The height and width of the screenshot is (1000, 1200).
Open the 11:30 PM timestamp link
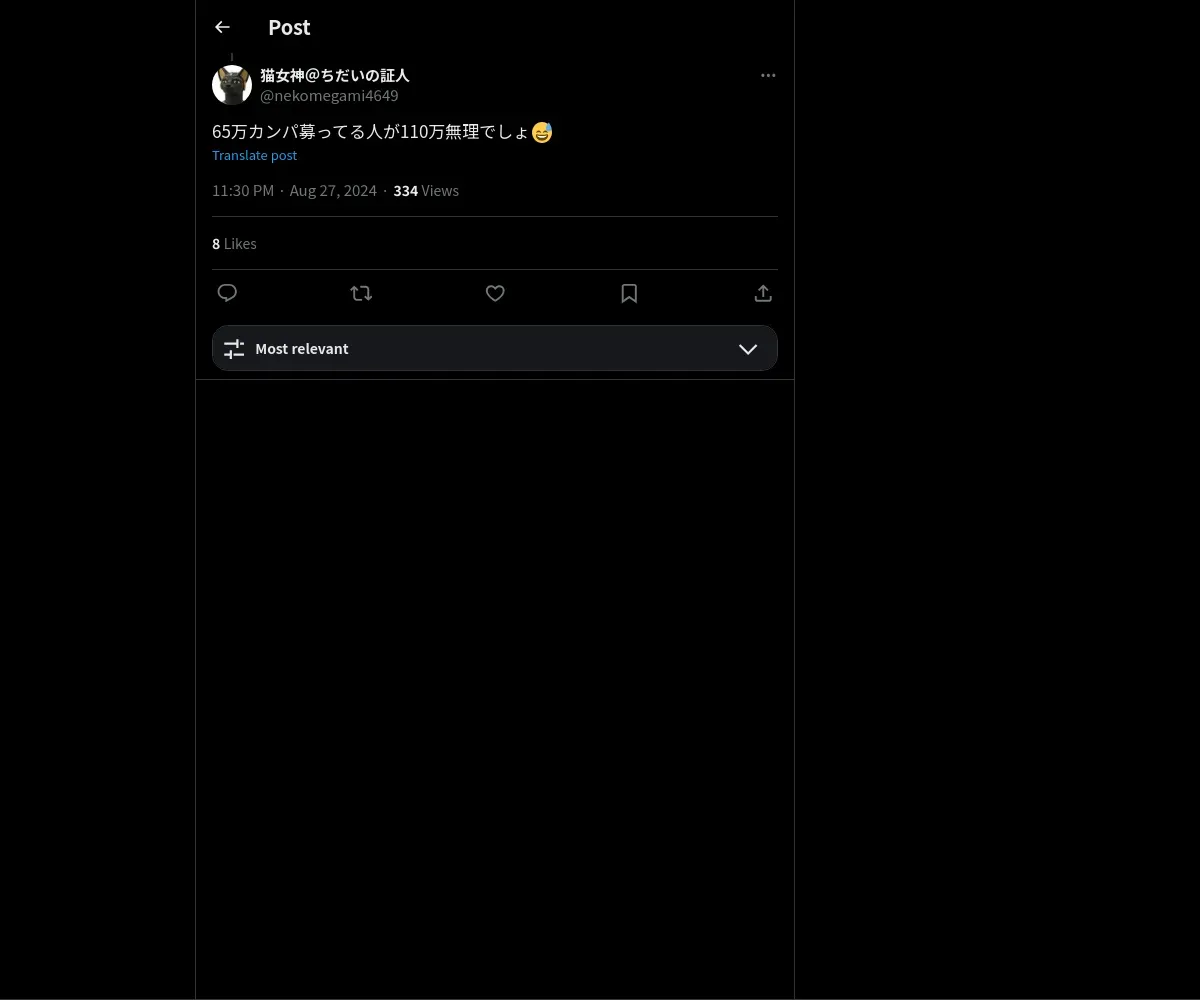tap(243, 190)
